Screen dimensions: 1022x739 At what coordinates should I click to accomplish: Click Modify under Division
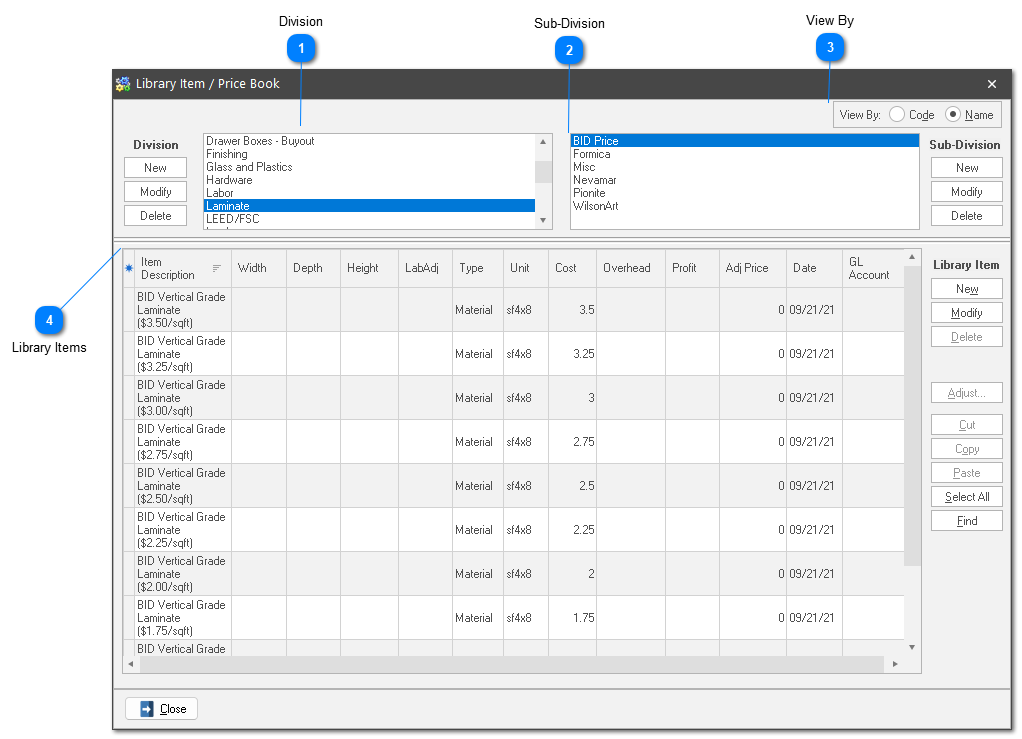[x=155, y=192]
